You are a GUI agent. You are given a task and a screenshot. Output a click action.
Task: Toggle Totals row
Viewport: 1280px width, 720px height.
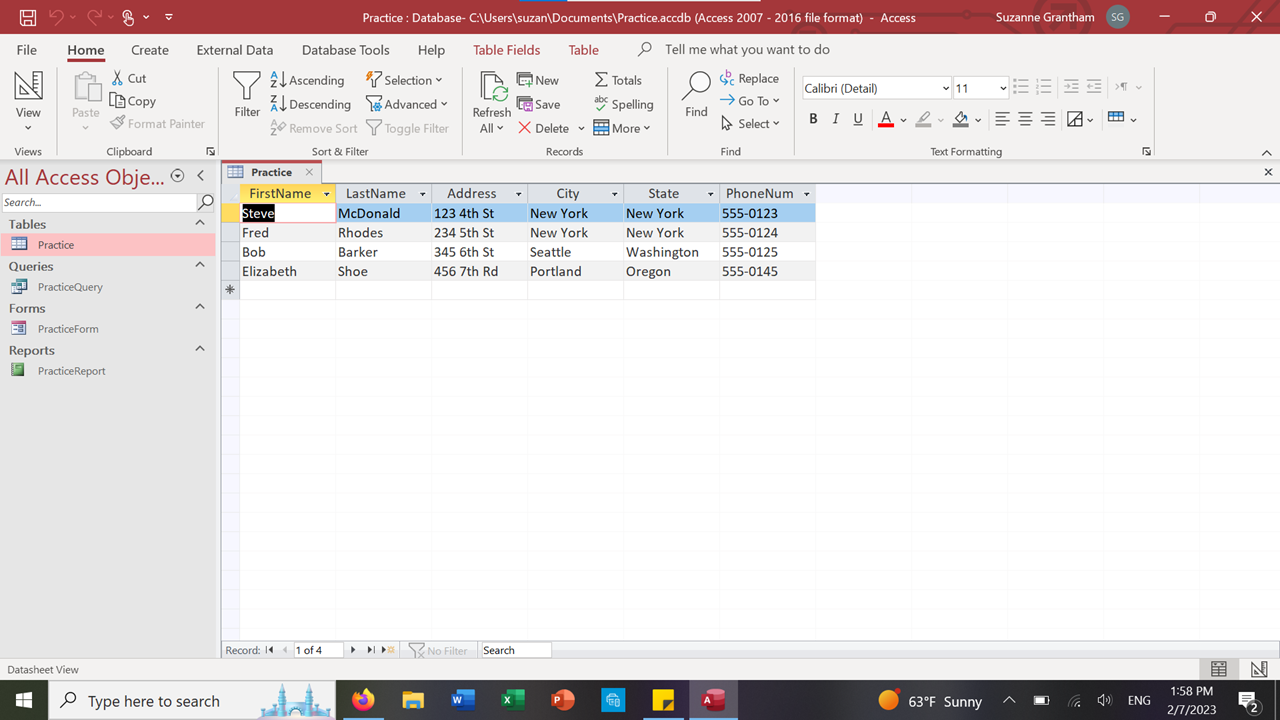point(618,80)
